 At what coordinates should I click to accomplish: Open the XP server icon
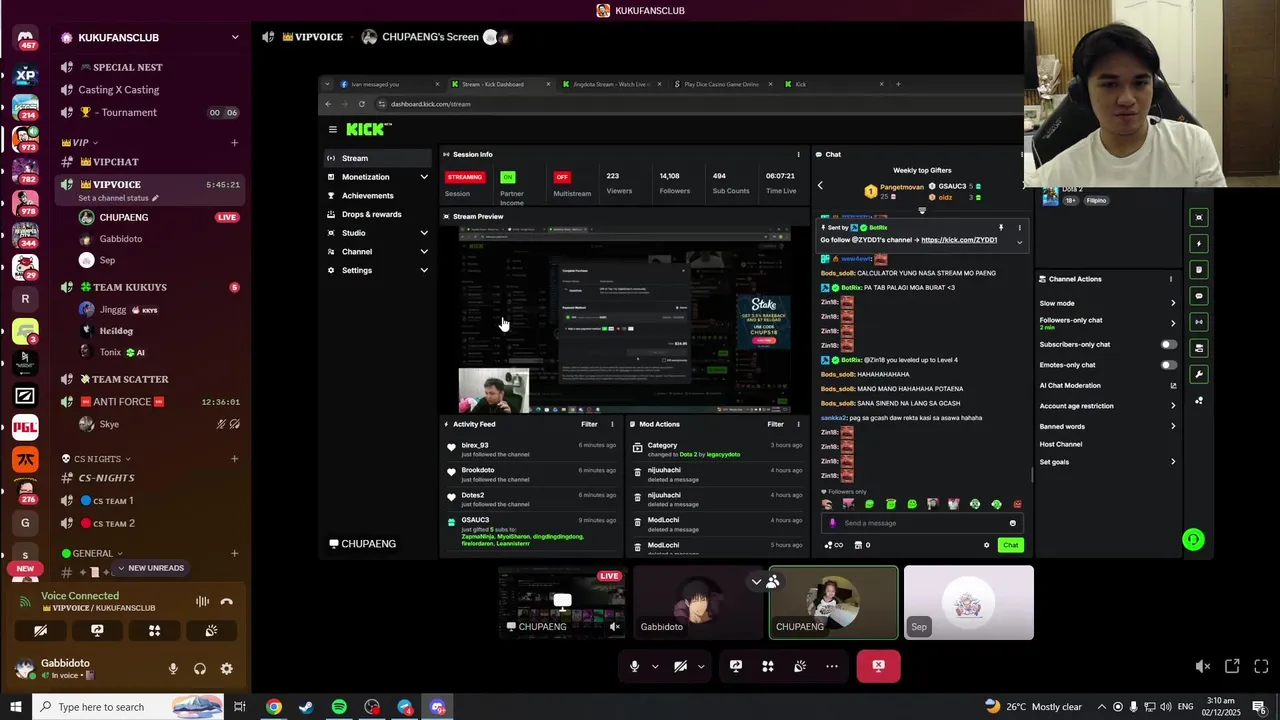pyautogui.click(x=25, y=76)
